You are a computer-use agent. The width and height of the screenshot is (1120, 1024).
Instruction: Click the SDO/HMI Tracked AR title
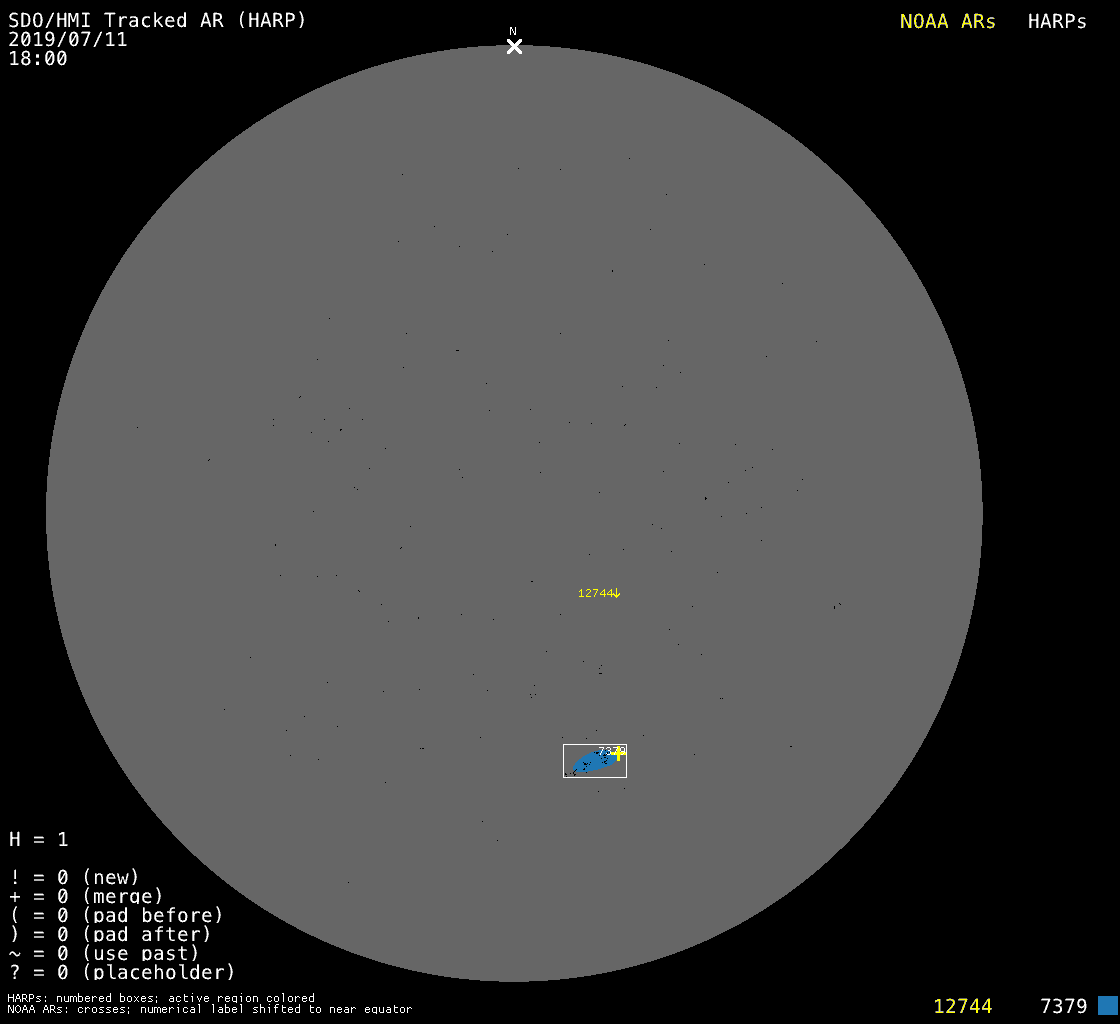coord(157,20)
